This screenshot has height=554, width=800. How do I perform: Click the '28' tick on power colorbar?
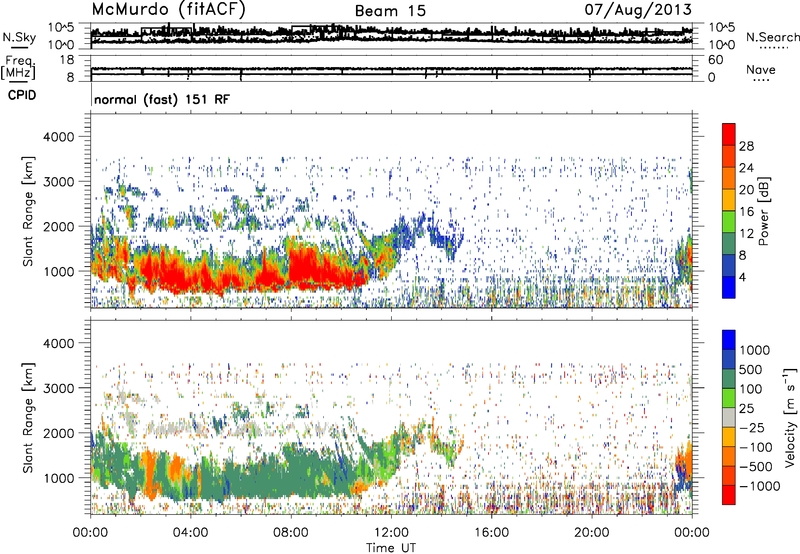[x=746, y=146]
